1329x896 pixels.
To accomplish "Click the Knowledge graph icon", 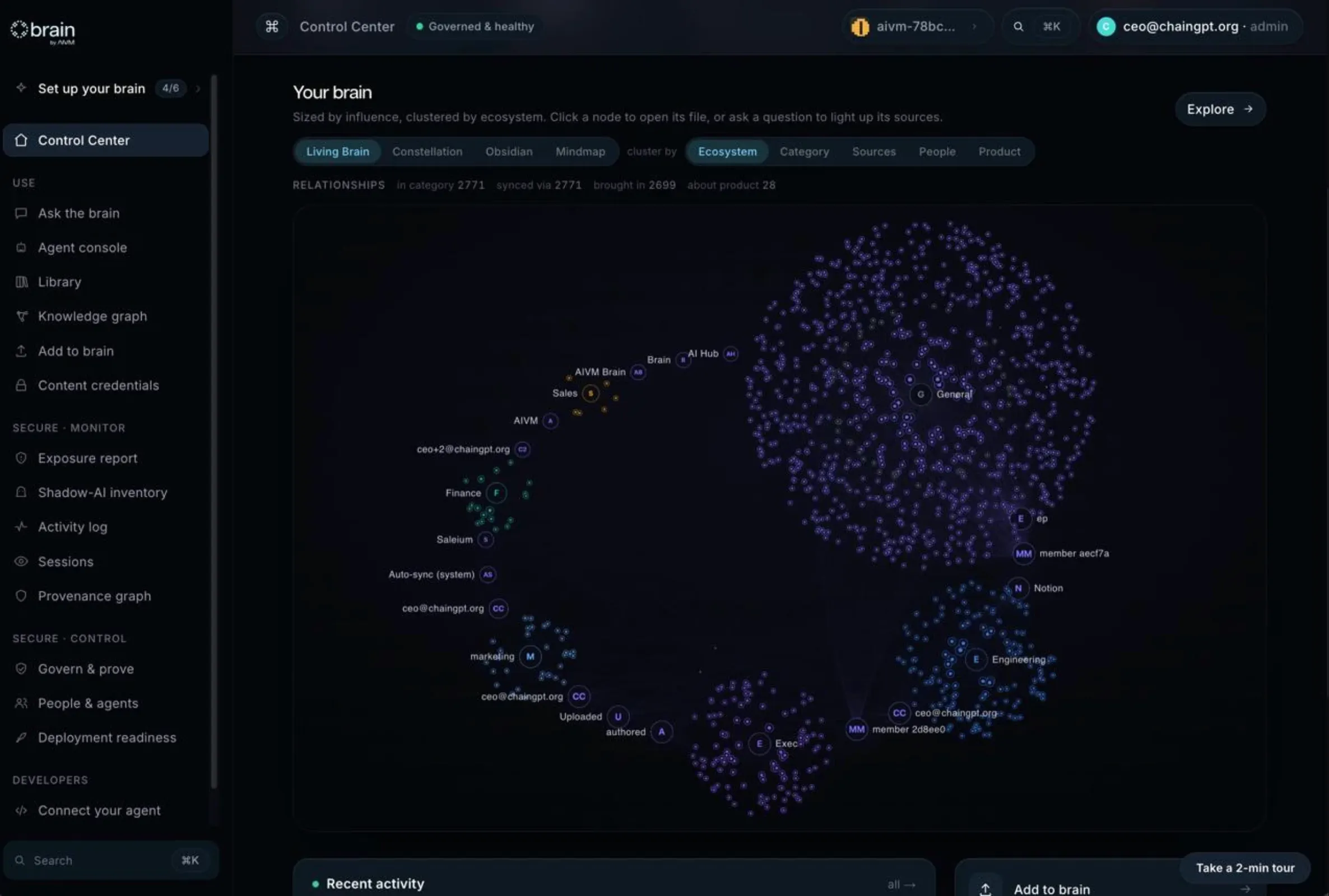I will click(x=21, y=316).
